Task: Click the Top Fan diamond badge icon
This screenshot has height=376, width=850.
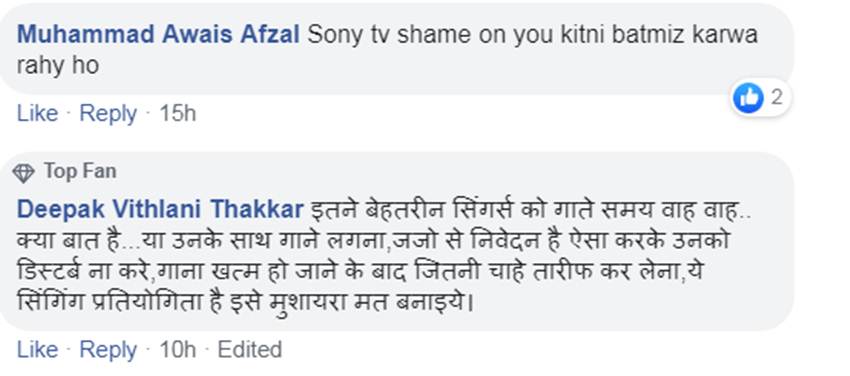Action: coord(23,173)
